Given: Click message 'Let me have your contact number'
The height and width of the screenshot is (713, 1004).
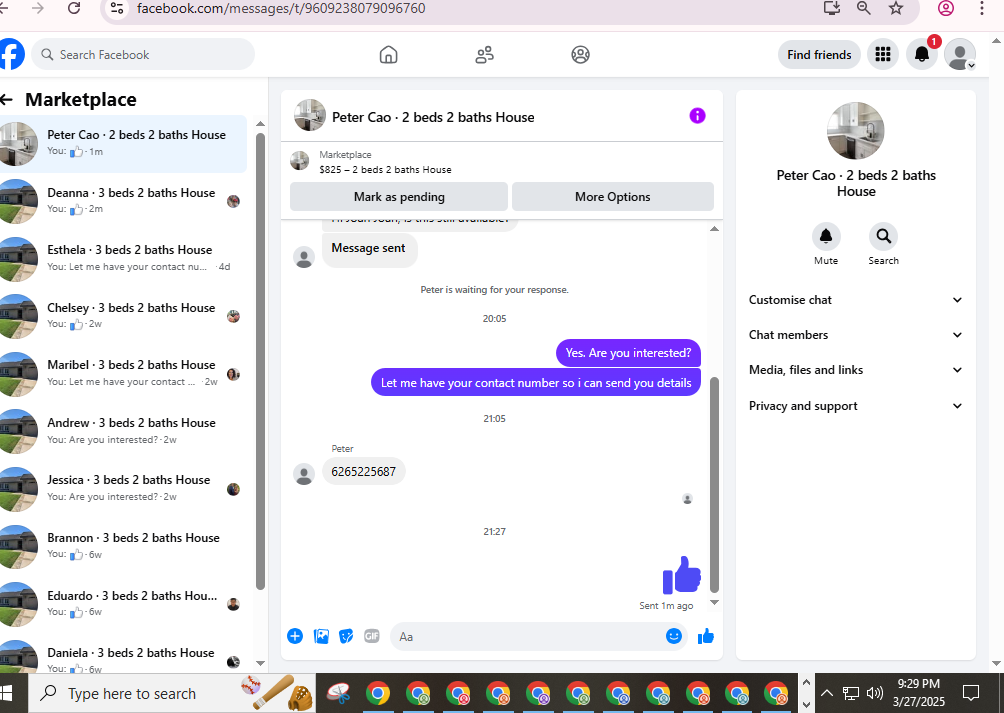Looking at the screenshot, I should tap(536, 383).
